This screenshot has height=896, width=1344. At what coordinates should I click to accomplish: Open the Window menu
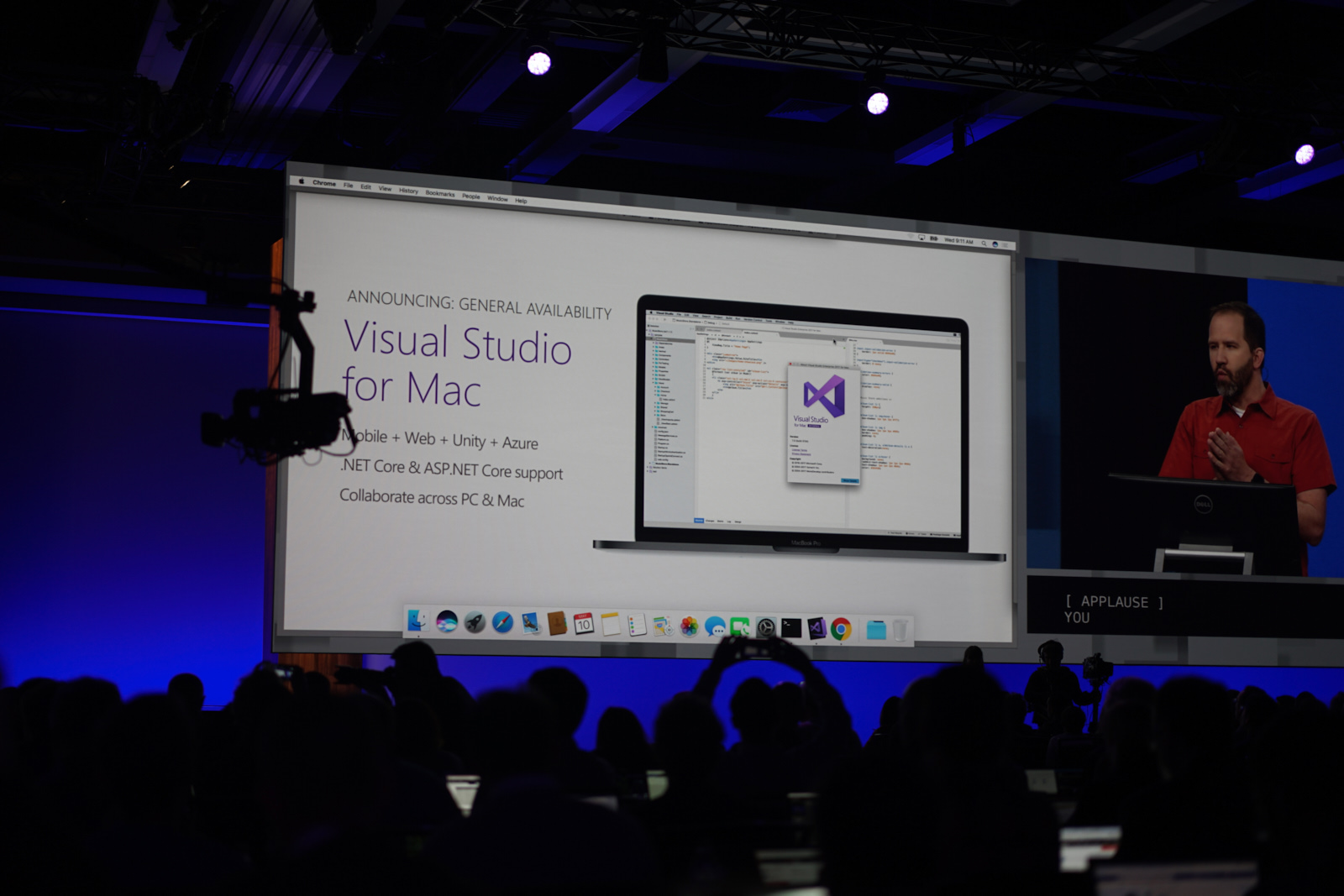pyautogui.click(x=497, y=198)
